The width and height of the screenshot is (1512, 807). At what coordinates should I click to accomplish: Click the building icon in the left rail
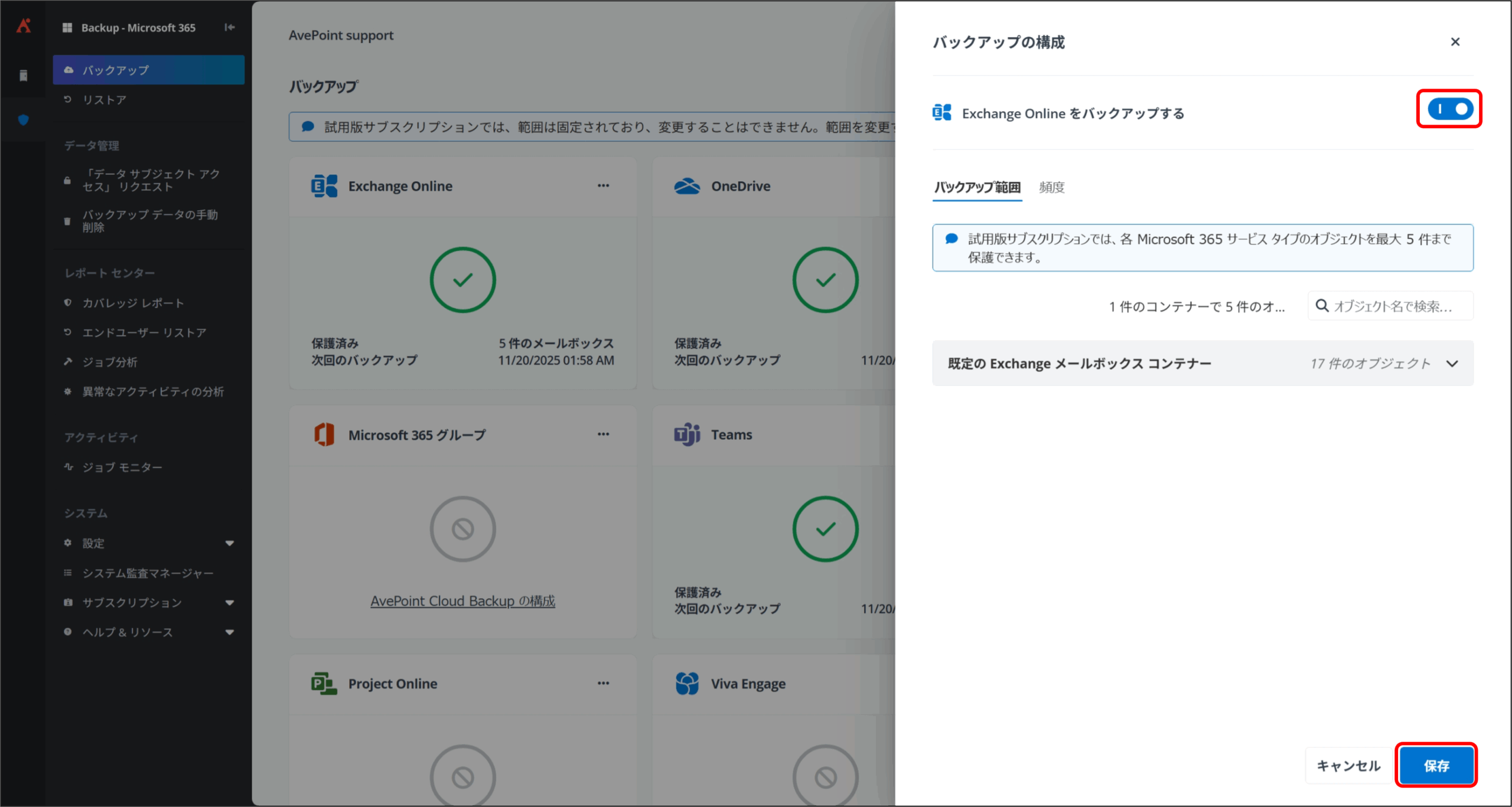coord(24,76)
